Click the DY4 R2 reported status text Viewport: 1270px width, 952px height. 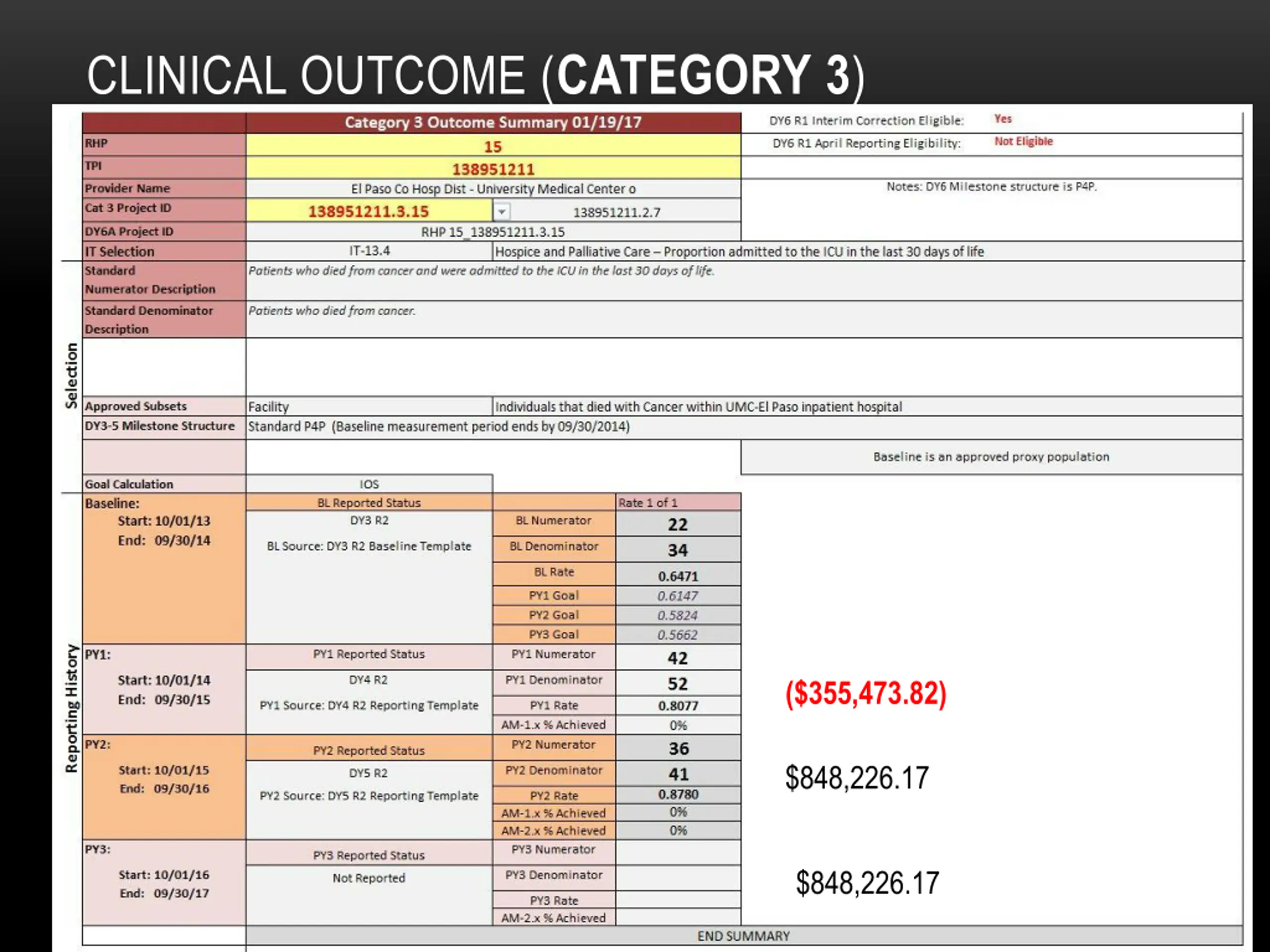(369, 680)
